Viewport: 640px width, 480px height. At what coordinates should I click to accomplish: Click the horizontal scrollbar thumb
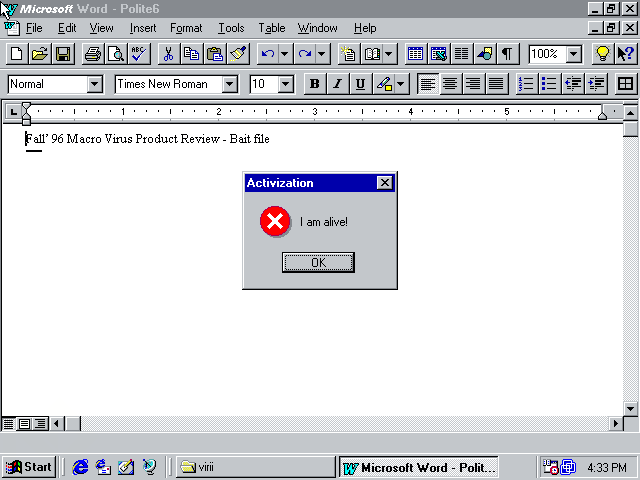pos(73,424)
